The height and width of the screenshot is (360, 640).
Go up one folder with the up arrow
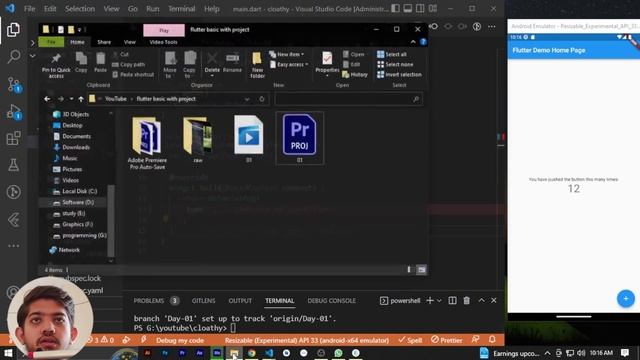pyautogui.click(x=81, y=99)
